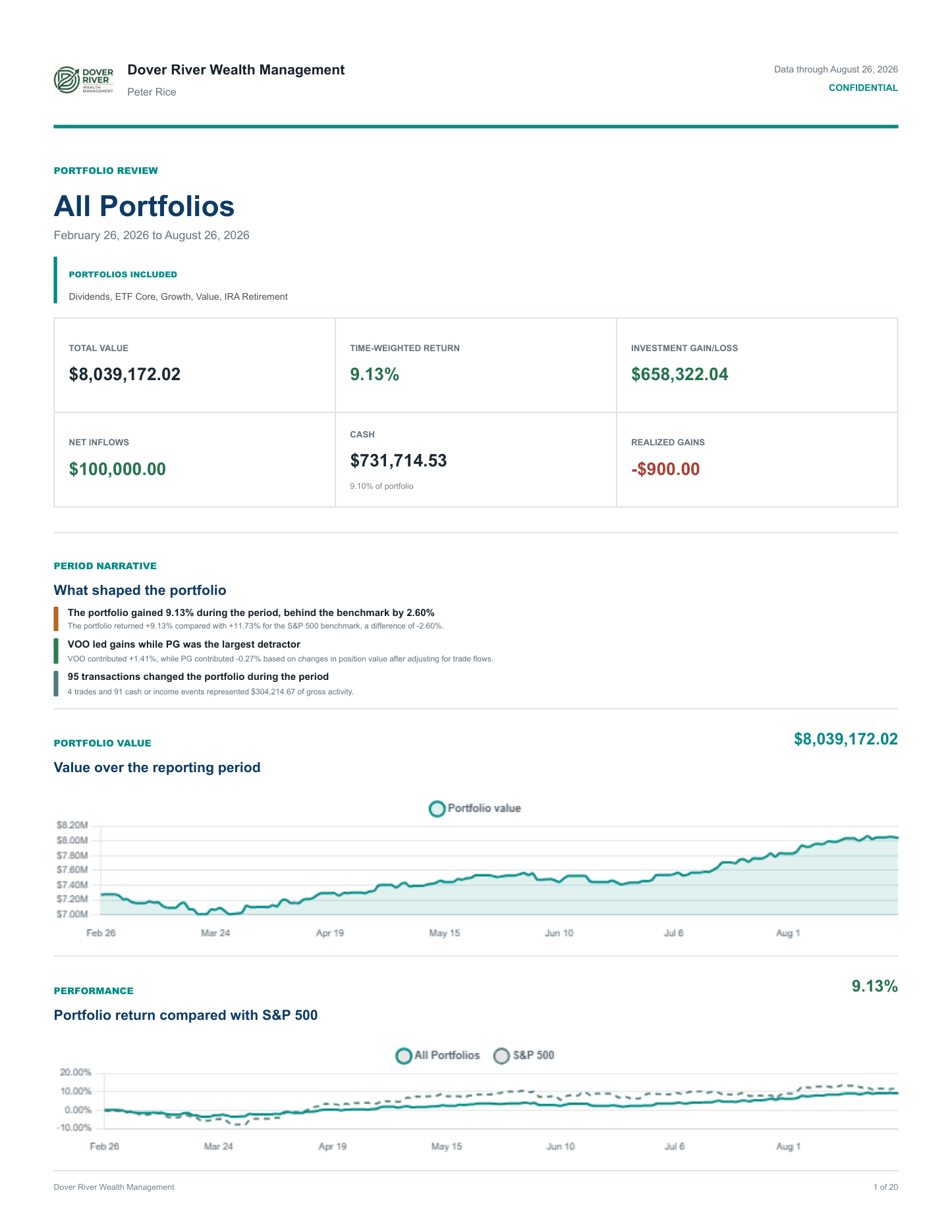Toggle the All Portfolios legend marker
This screenshot has width=952, height=1232.
pyautogui.click(x=404, y=1055)
